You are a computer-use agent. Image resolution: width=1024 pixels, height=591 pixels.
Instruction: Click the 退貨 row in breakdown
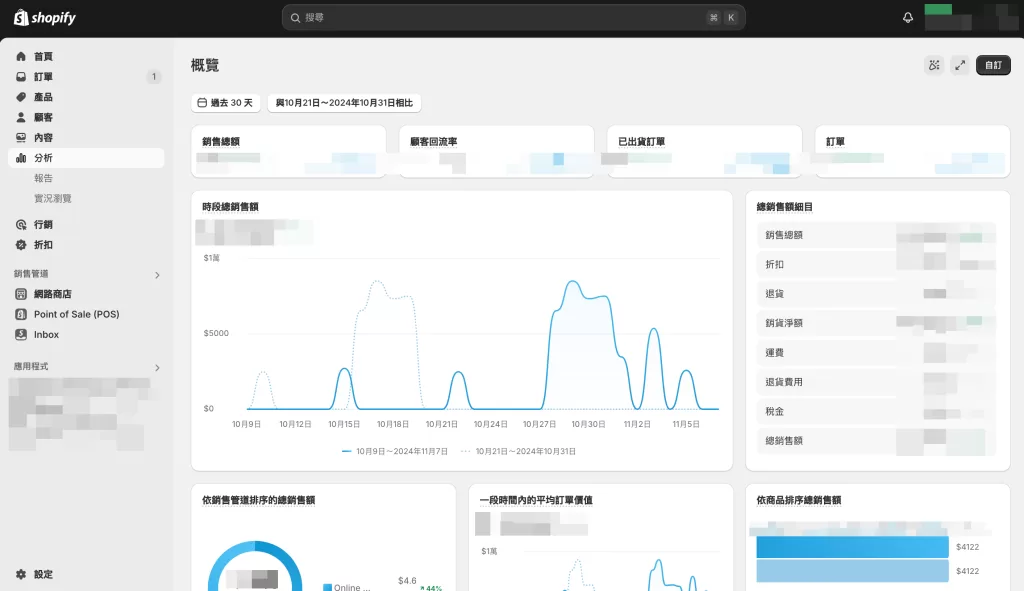(x=878, y=294)
